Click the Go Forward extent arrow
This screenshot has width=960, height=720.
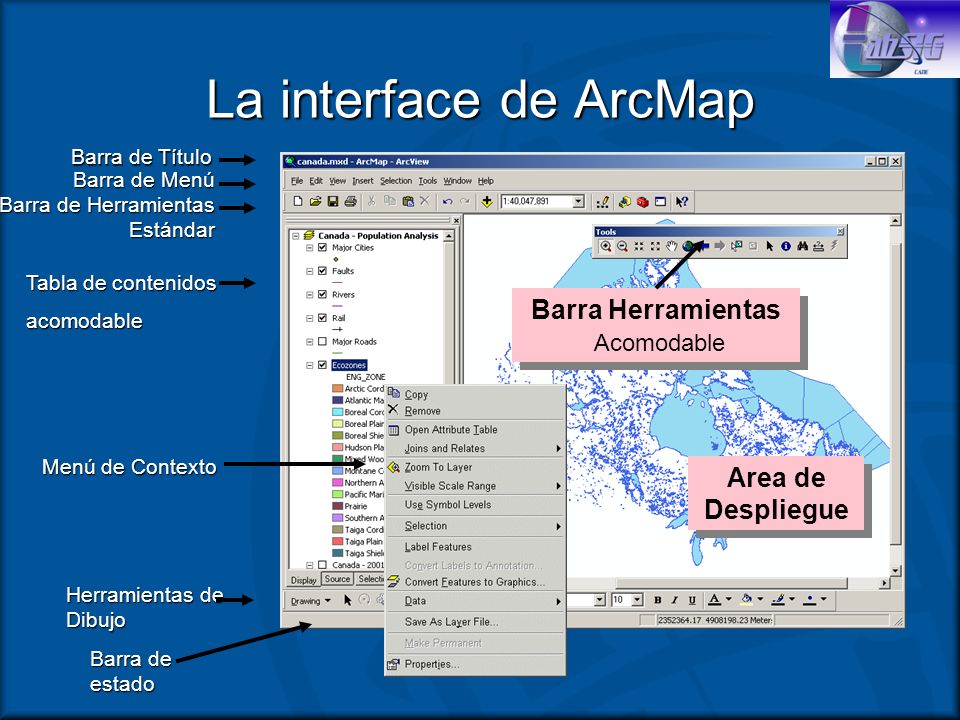click(720, 246)
